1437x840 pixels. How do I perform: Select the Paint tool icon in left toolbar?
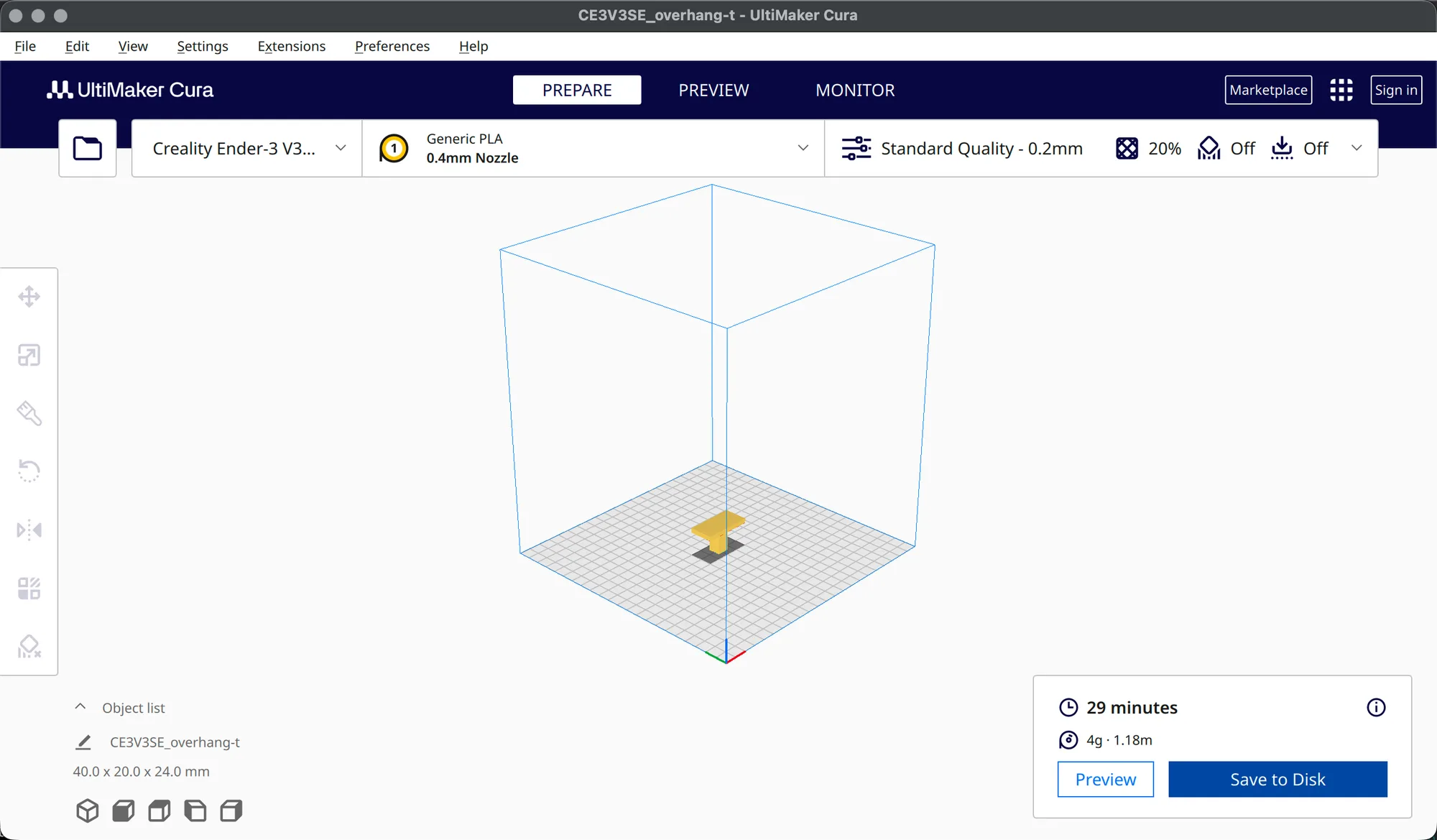(x=29, y=413)
